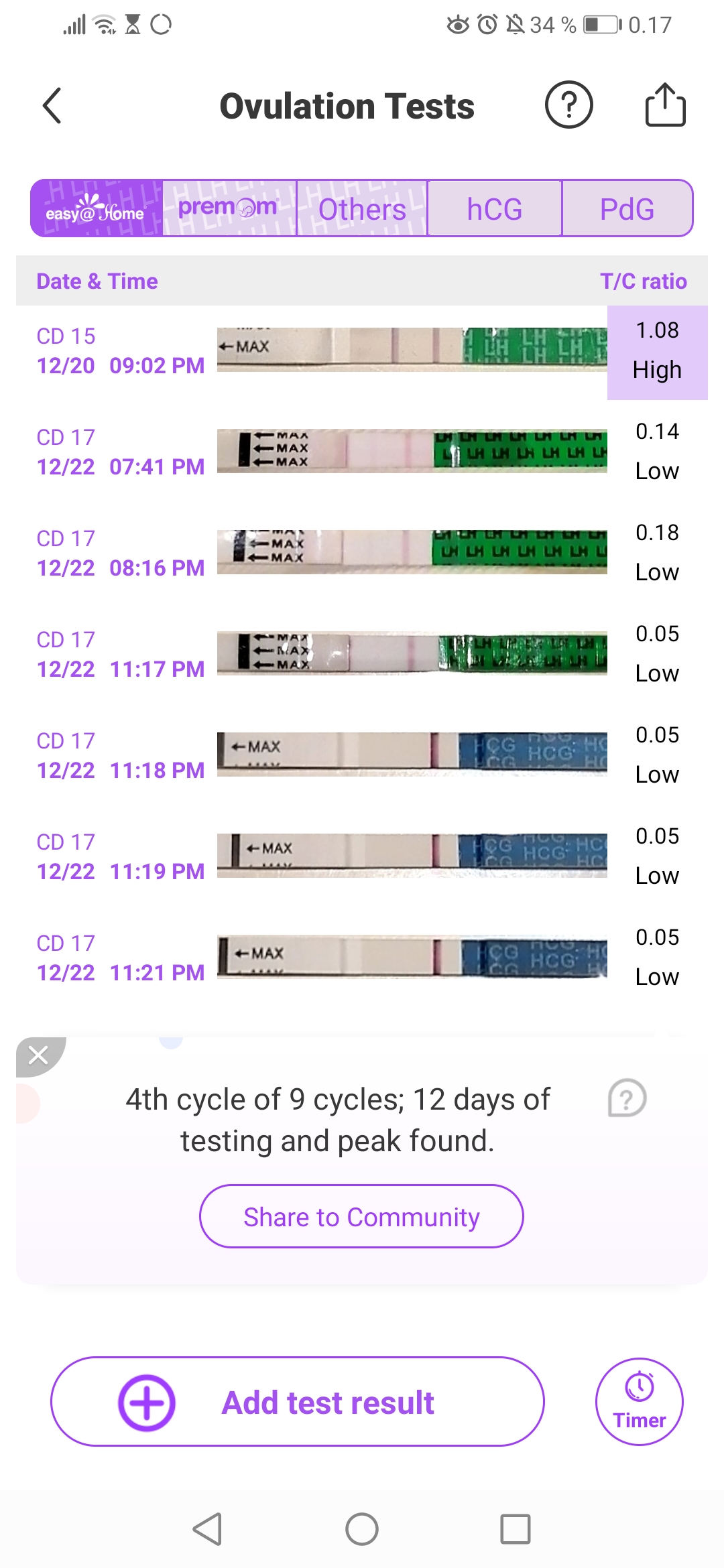Tap the help icon beside peak summary

click(x=627, y=1098)
